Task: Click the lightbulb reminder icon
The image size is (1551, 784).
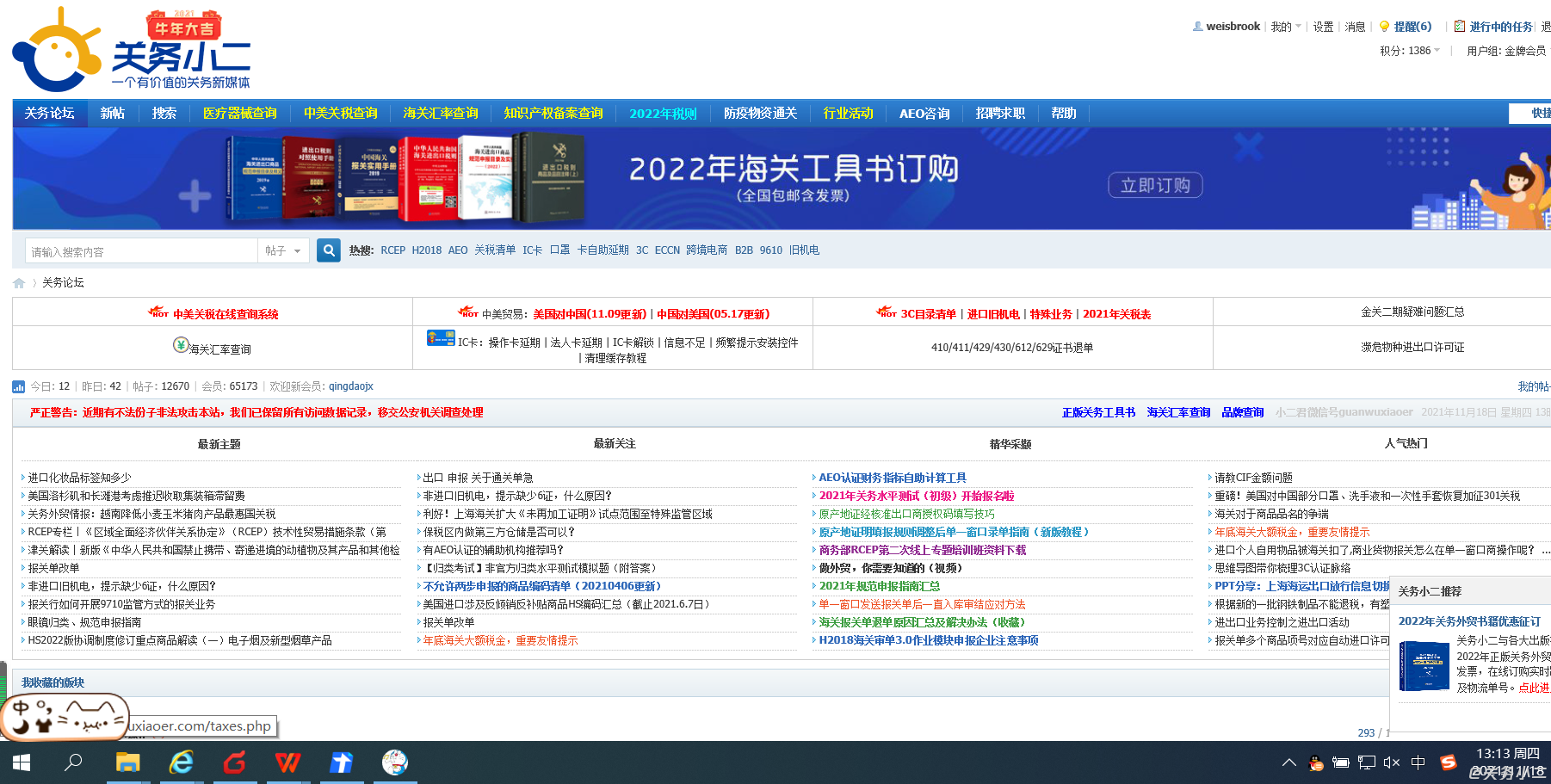Action: point(1384,27)
